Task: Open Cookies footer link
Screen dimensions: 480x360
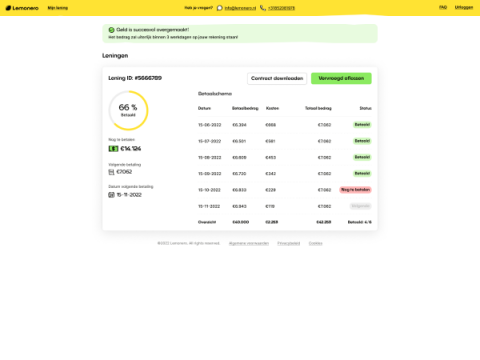Action: coord(315,243)
